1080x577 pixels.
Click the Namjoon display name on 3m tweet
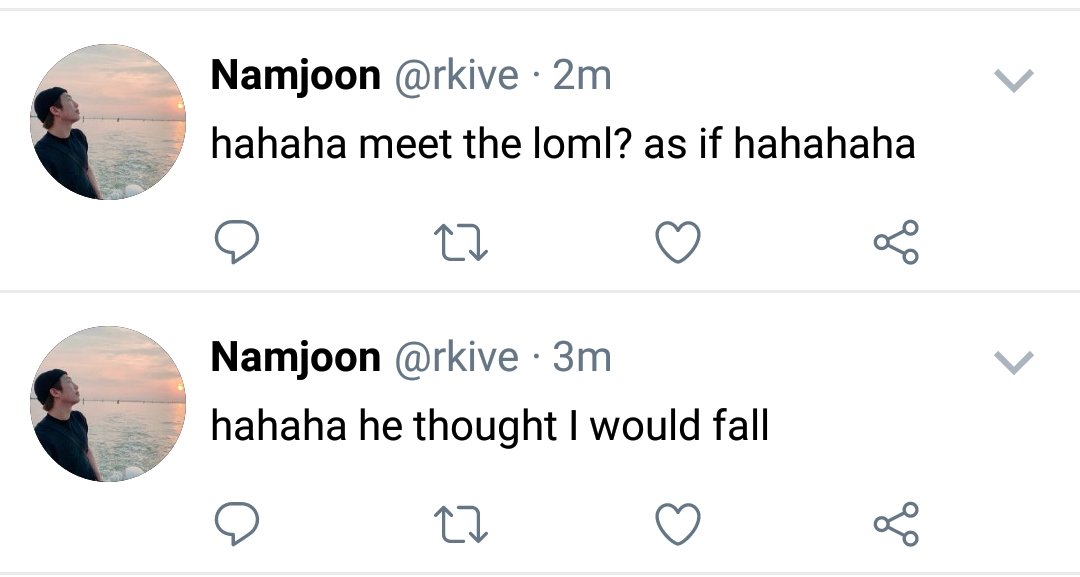(x=295, y=358)
